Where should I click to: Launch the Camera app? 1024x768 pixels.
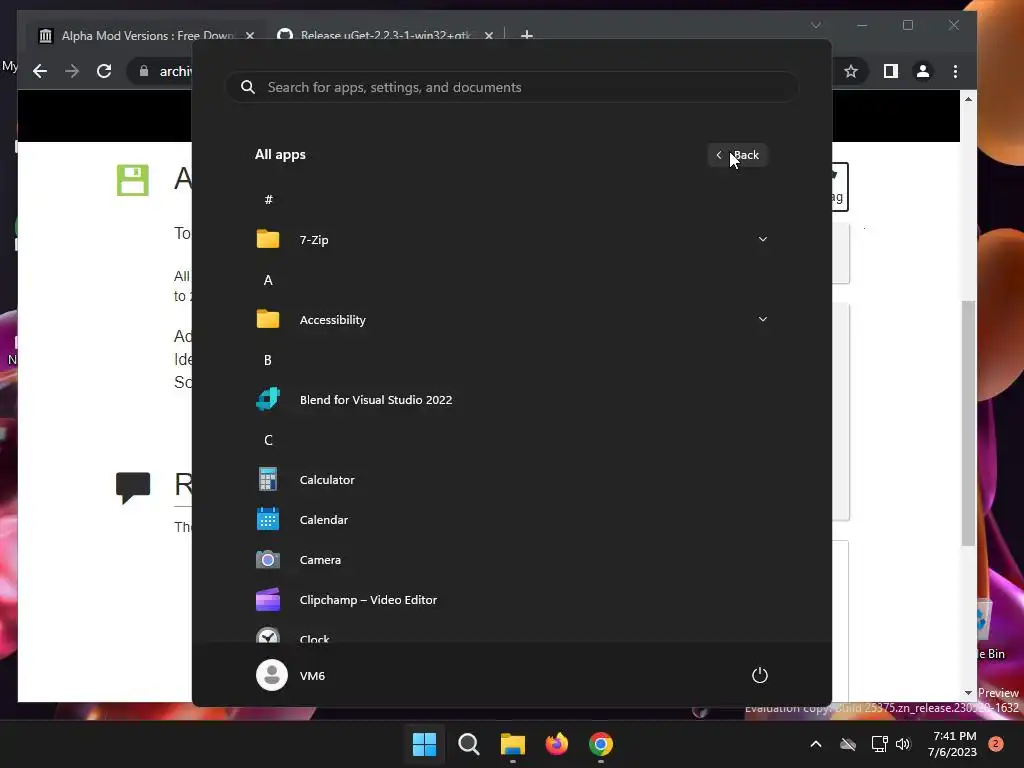click(x=511, y=560)
